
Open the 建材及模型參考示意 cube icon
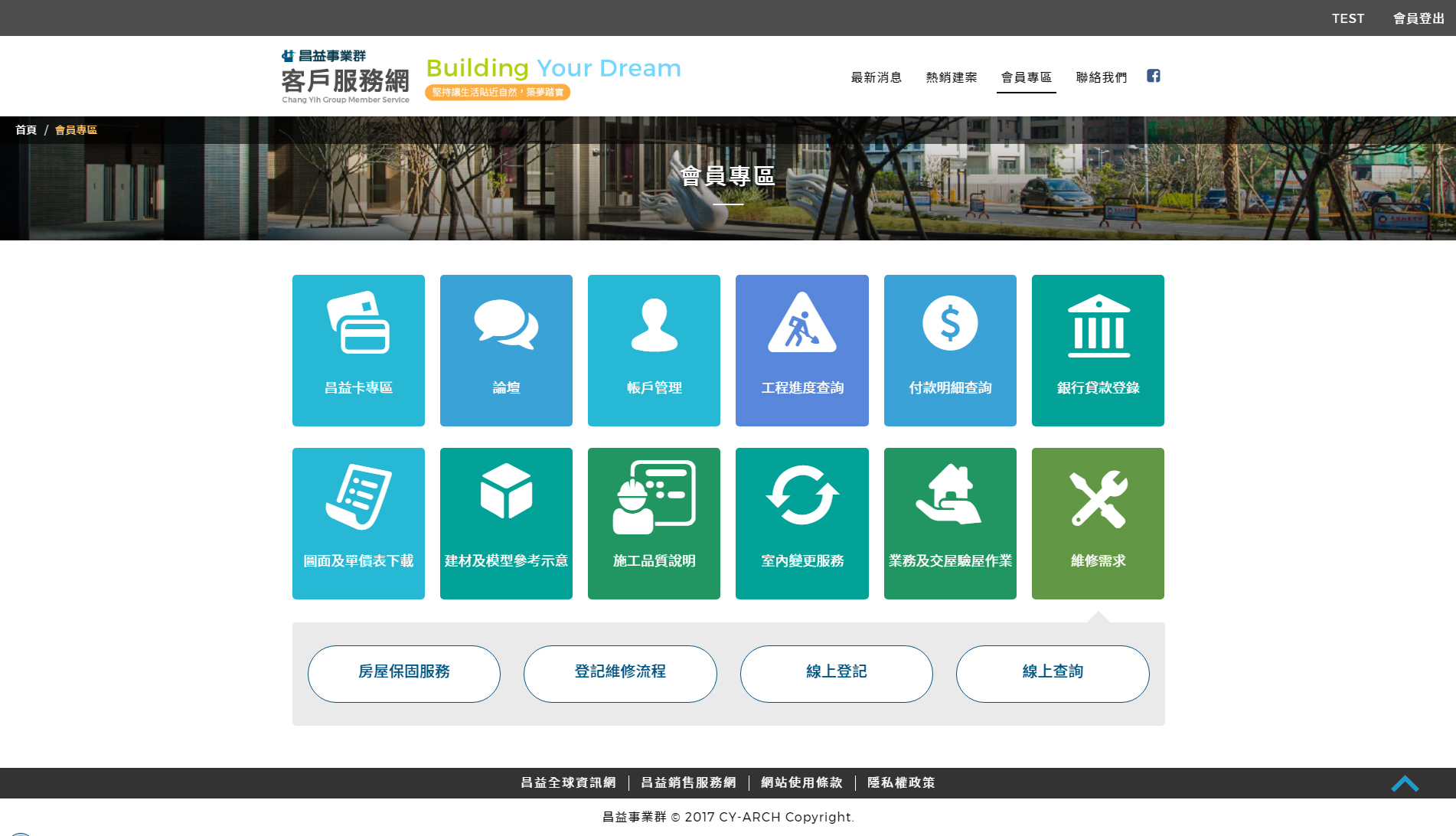pos(506,491)
